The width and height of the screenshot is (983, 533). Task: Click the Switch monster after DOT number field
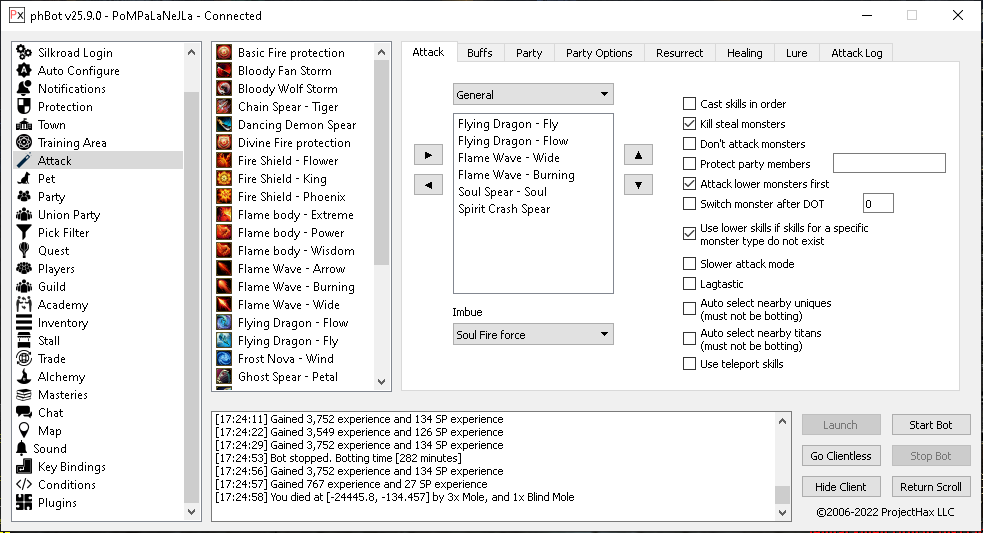(x=877, y=204)
